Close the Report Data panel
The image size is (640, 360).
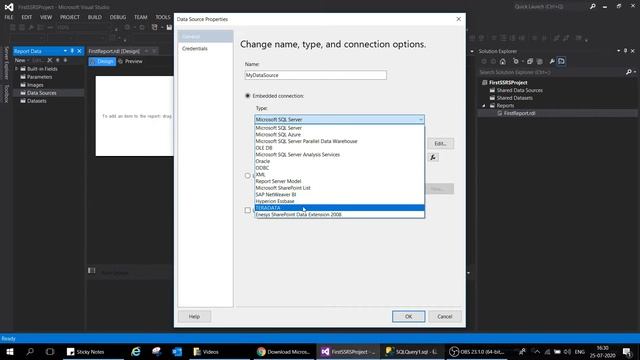click(x=79, y=51)
